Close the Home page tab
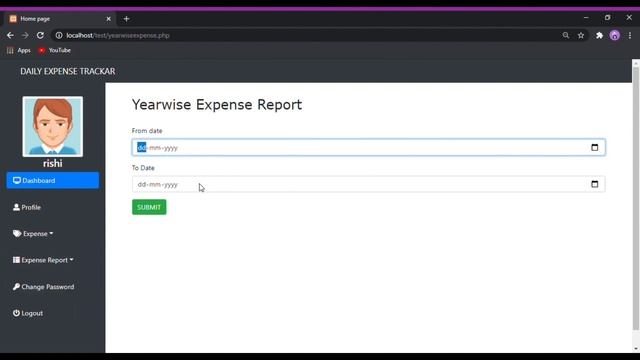 (x=109, y=19)
